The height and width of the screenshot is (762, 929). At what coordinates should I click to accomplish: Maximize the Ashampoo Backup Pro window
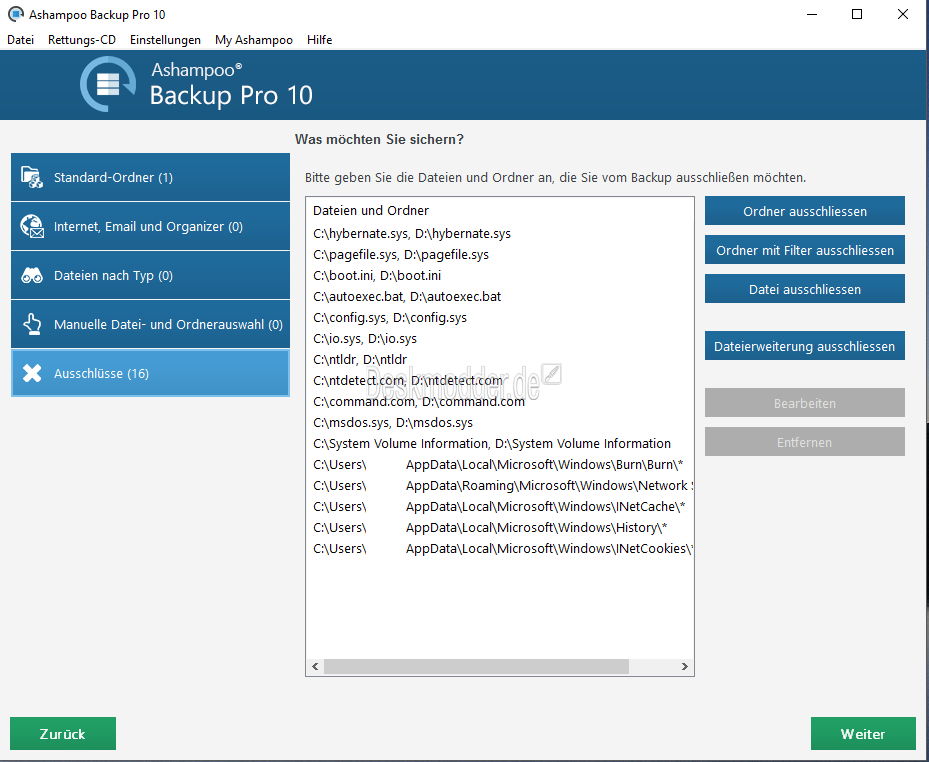tap(857, 14)
